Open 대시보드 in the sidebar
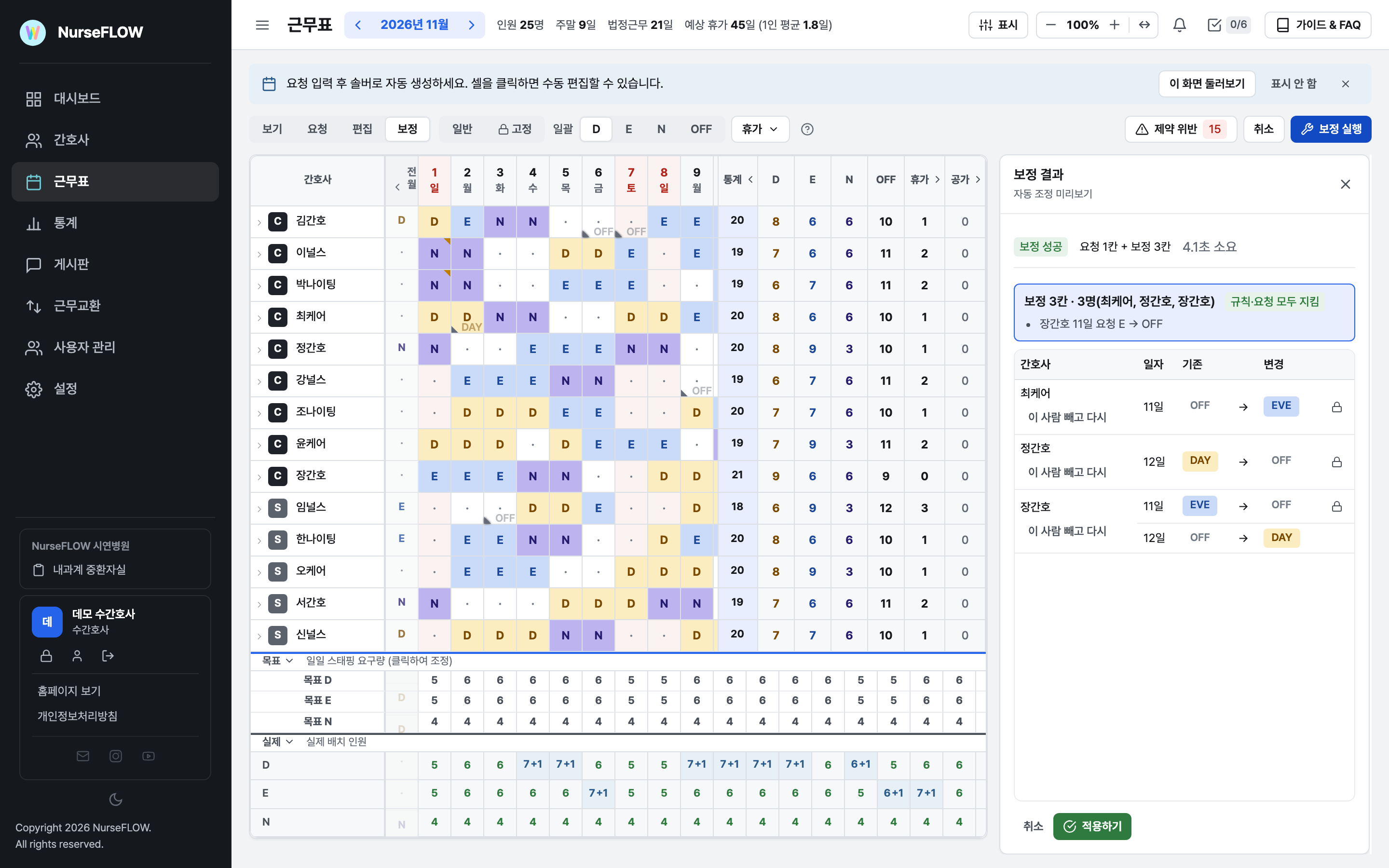The width and height of the screenshot is (1389, 868). 115,98
